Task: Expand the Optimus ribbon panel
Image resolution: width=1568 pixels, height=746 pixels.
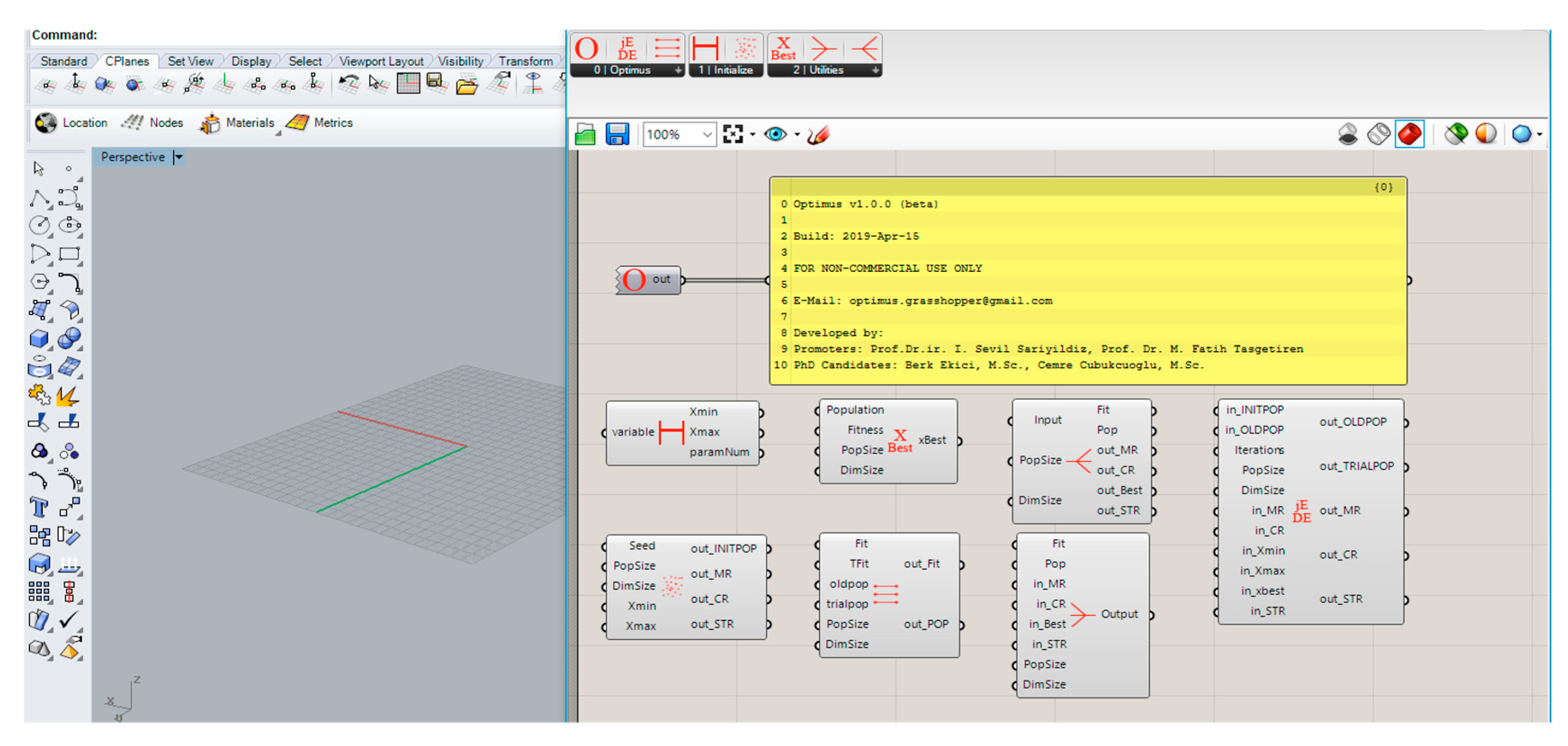Action: (x=678, y=71)
